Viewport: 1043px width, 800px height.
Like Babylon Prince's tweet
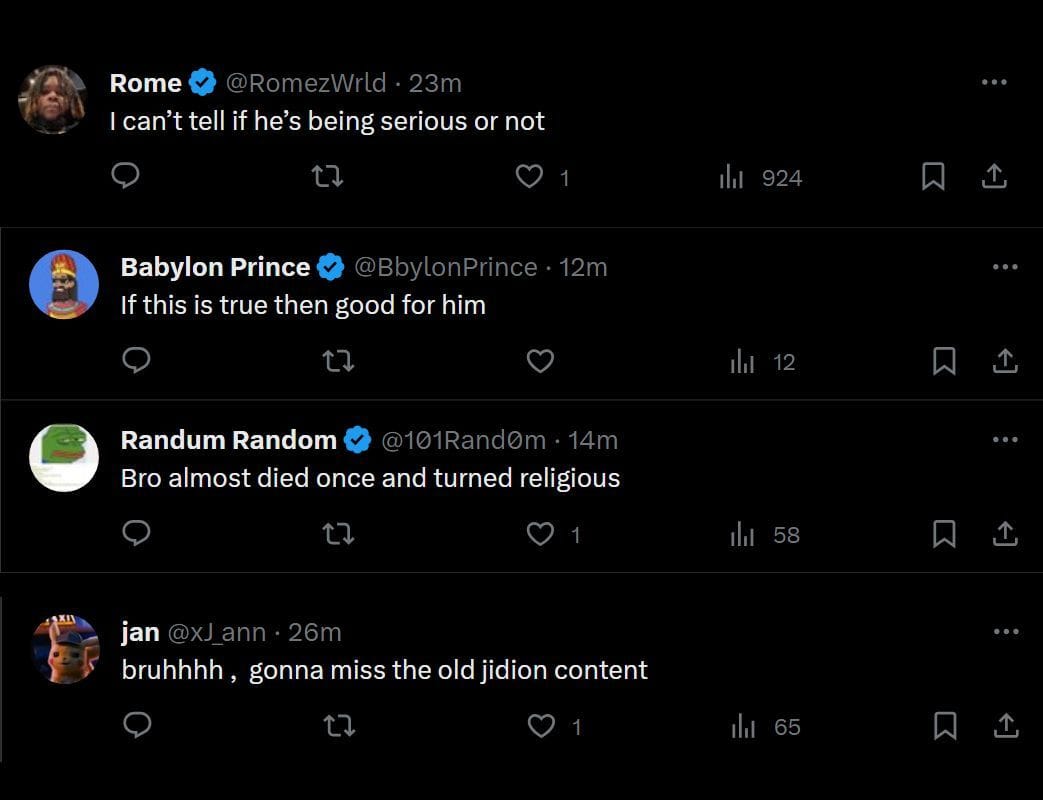point(540,361)
